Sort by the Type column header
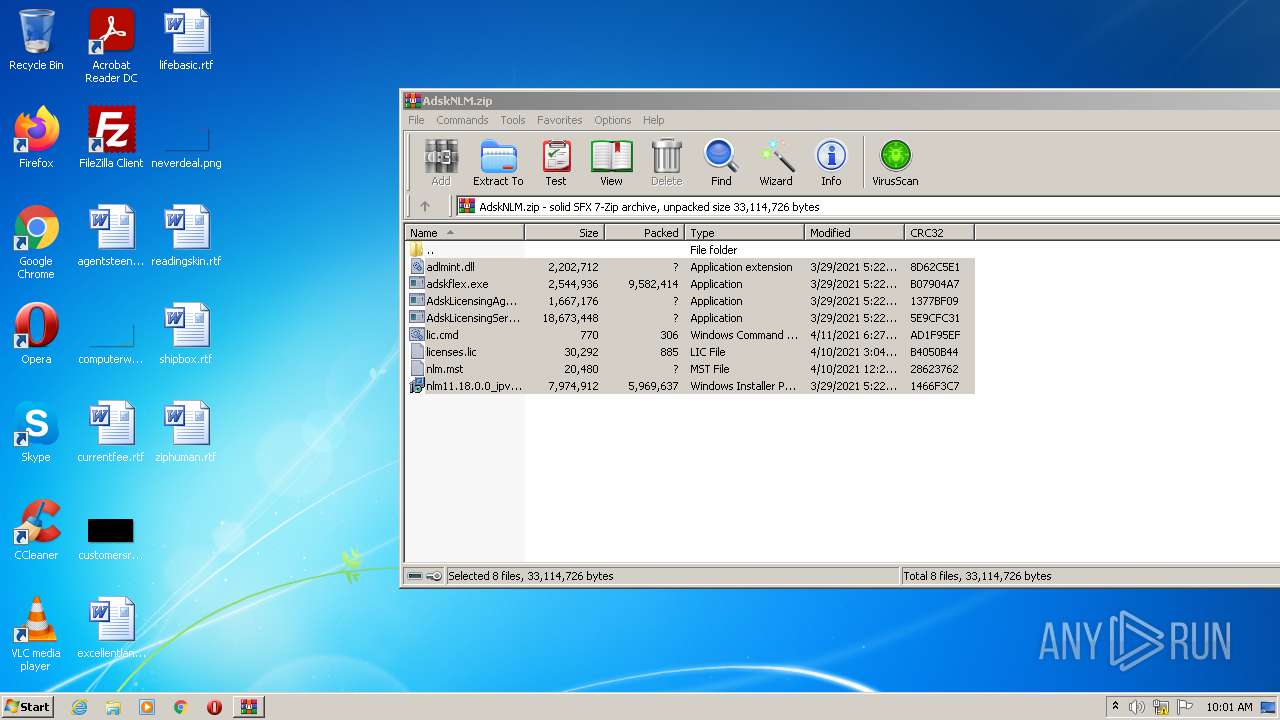The height and width of the screenshot is (720, 1280). coord(744,233)
